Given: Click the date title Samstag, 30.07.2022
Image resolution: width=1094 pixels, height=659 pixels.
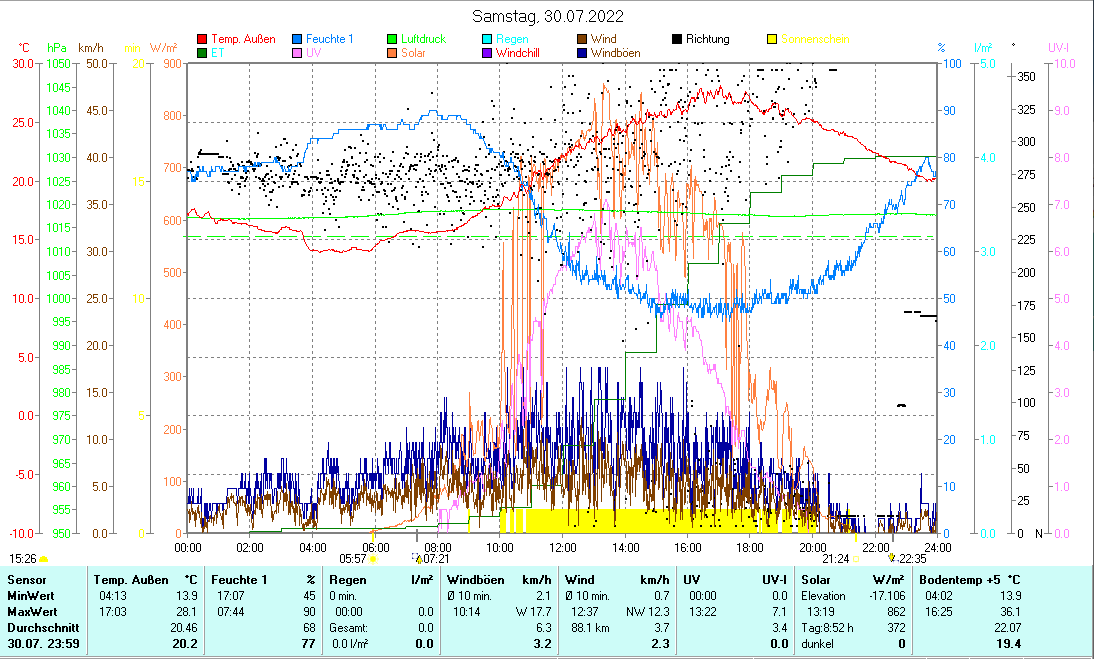Looking at the screenshot, I should coord(547,17).
